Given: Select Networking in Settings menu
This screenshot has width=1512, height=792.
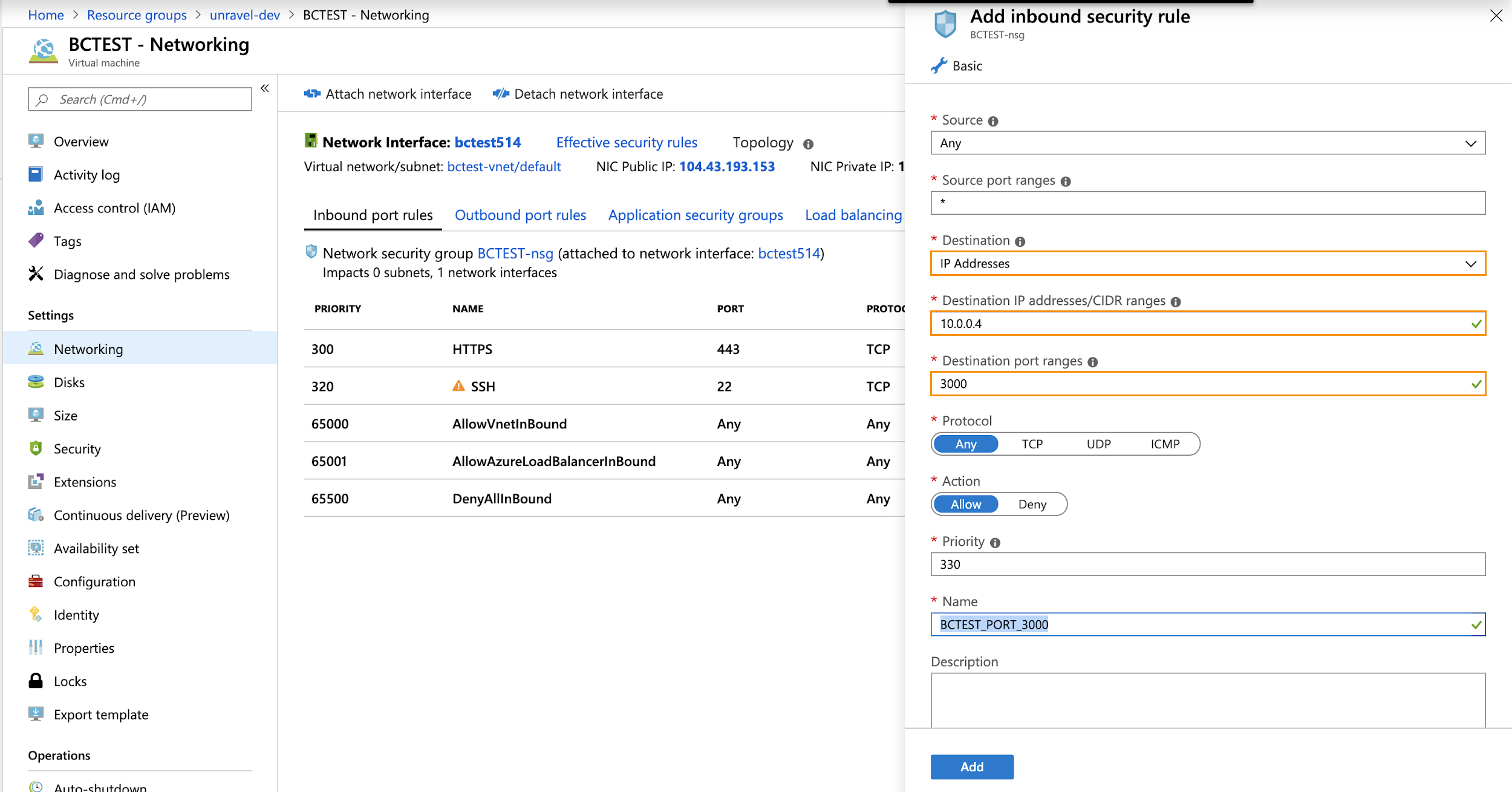Looking at the screenshot, I should click(x=140, y=349).
